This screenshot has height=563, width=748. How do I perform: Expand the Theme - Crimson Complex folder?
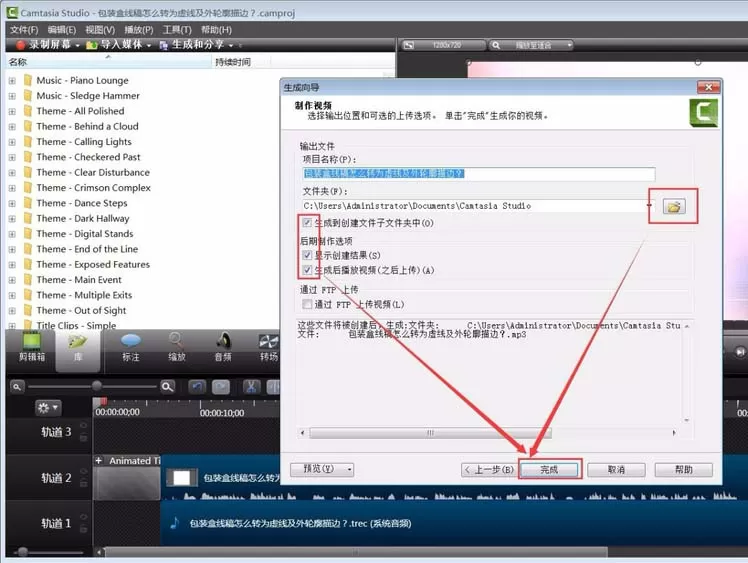pos(12,188)
